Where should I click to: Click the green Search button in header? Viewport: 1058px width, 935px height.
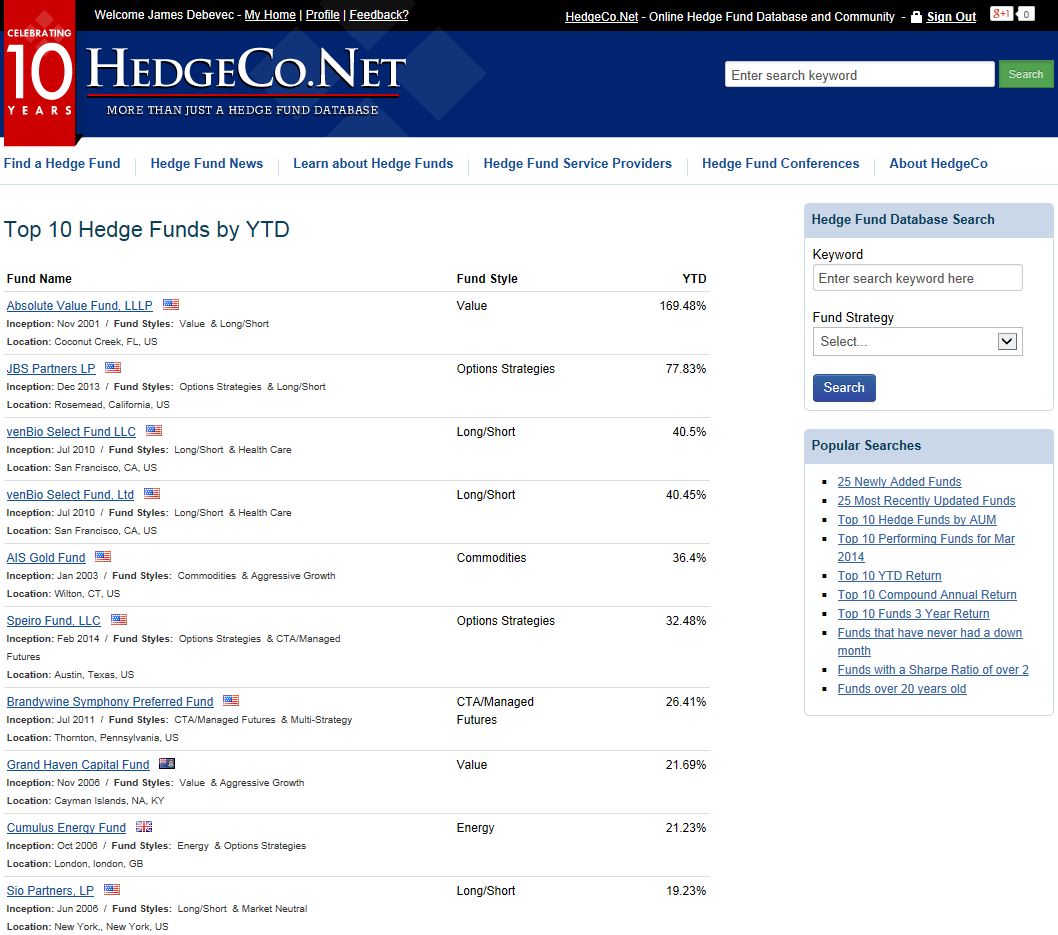[x=1026, y=74]
